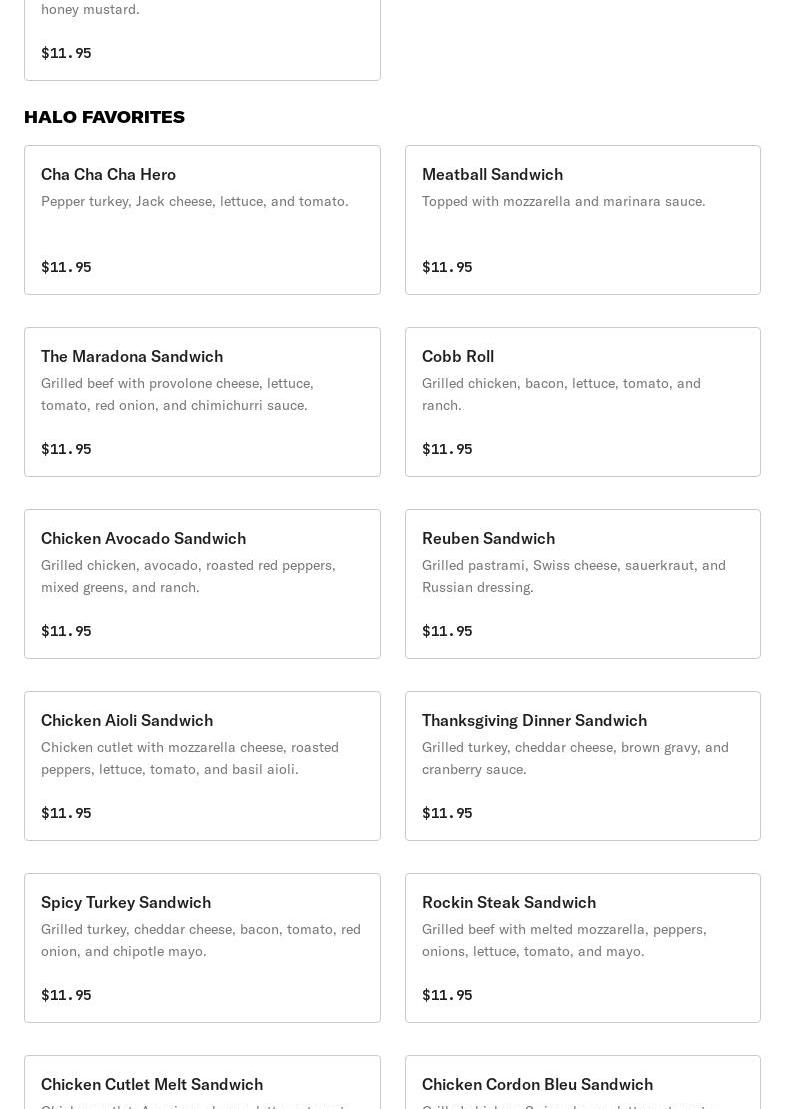Screen dimensions: 785x1109
Task: Select the Rockin Steak Sandwich
Action: point(582,948)
